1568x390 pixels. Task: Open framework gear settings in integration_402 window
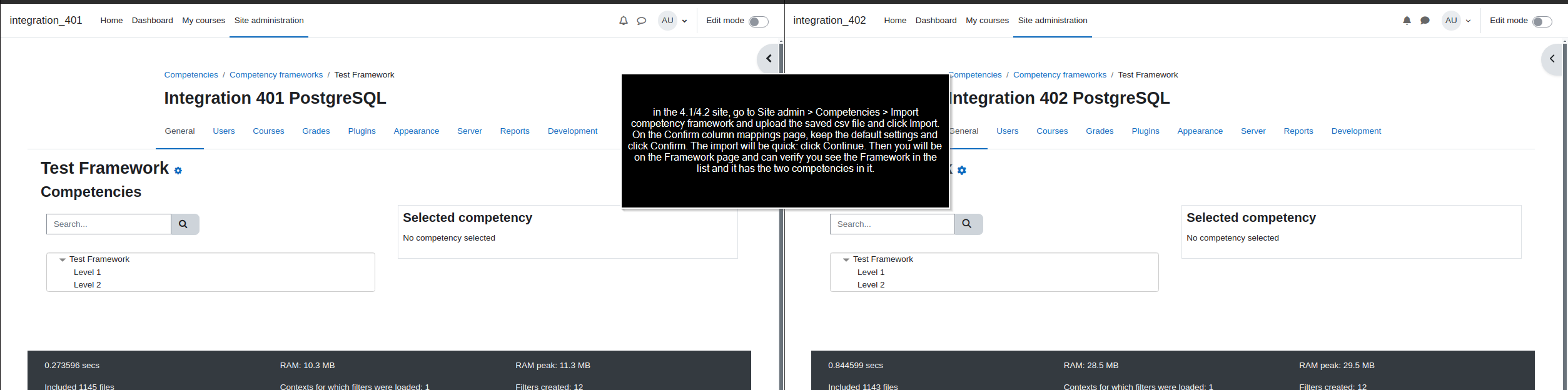pyautogui.click(x=962, y=171)
